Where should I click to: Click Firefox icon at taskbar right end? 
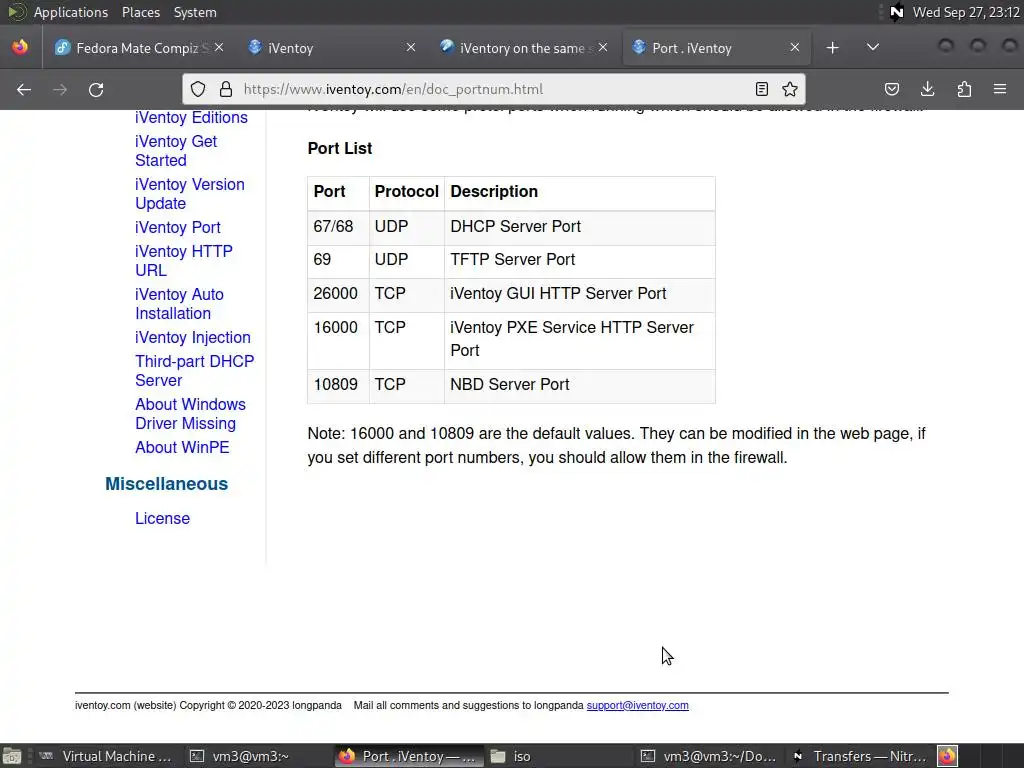click(x=948, y=756)
